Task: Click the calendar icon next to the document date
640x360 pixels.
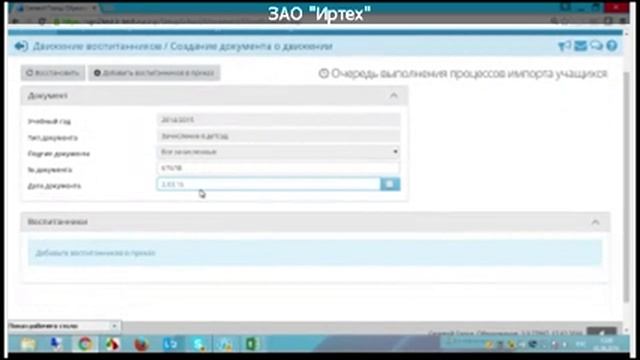Action: point(390,184)
